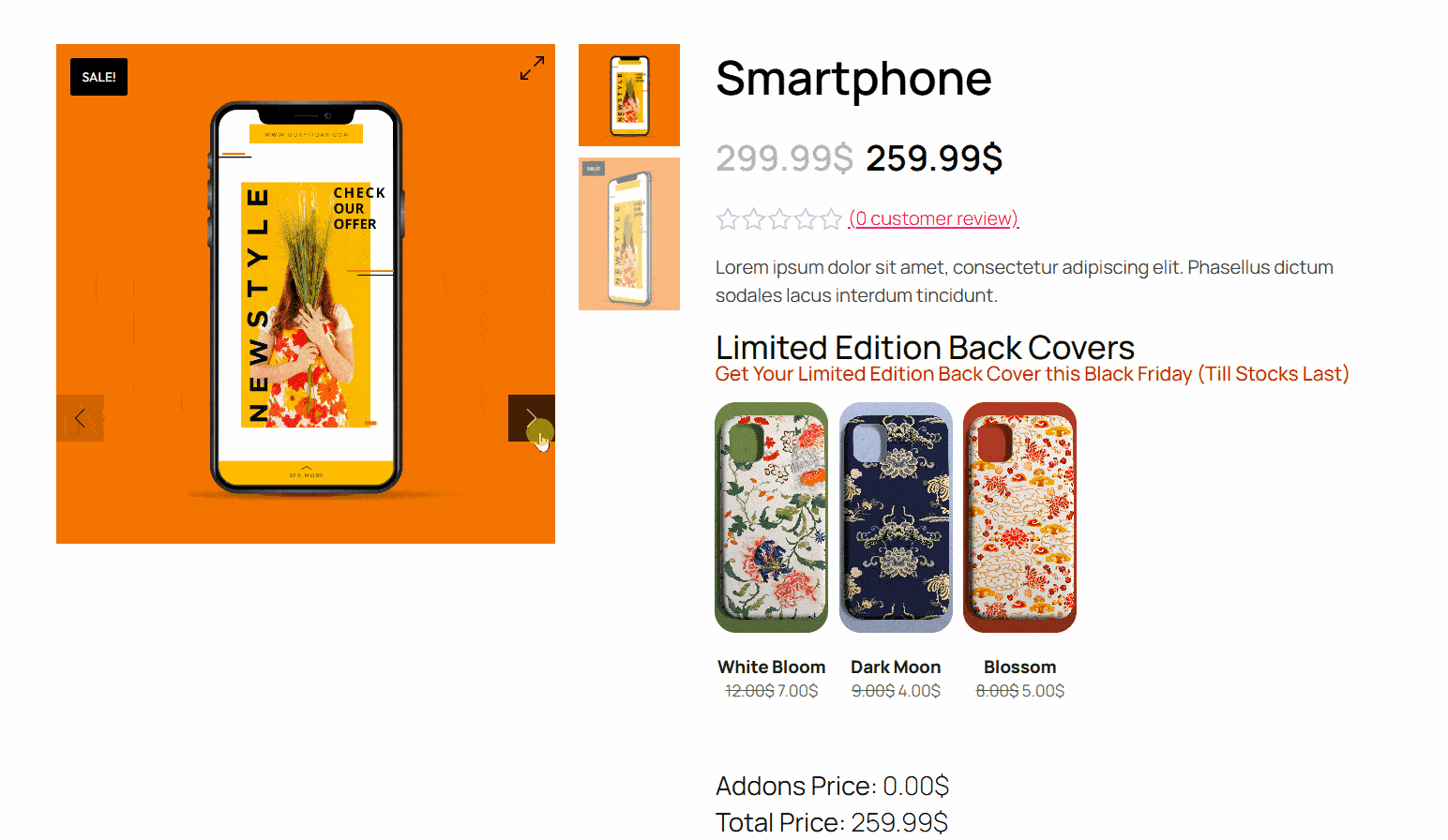Select second faded phone thumbnail
This screenshot has width=1448, height=840.
tap(629, 233)
